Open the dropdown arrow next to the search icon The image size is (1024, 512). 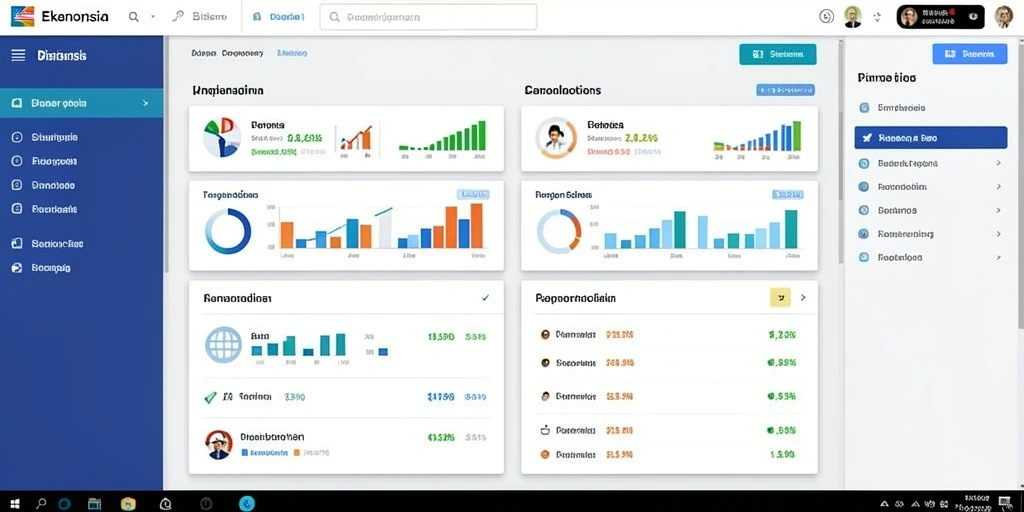coord(153,17)
